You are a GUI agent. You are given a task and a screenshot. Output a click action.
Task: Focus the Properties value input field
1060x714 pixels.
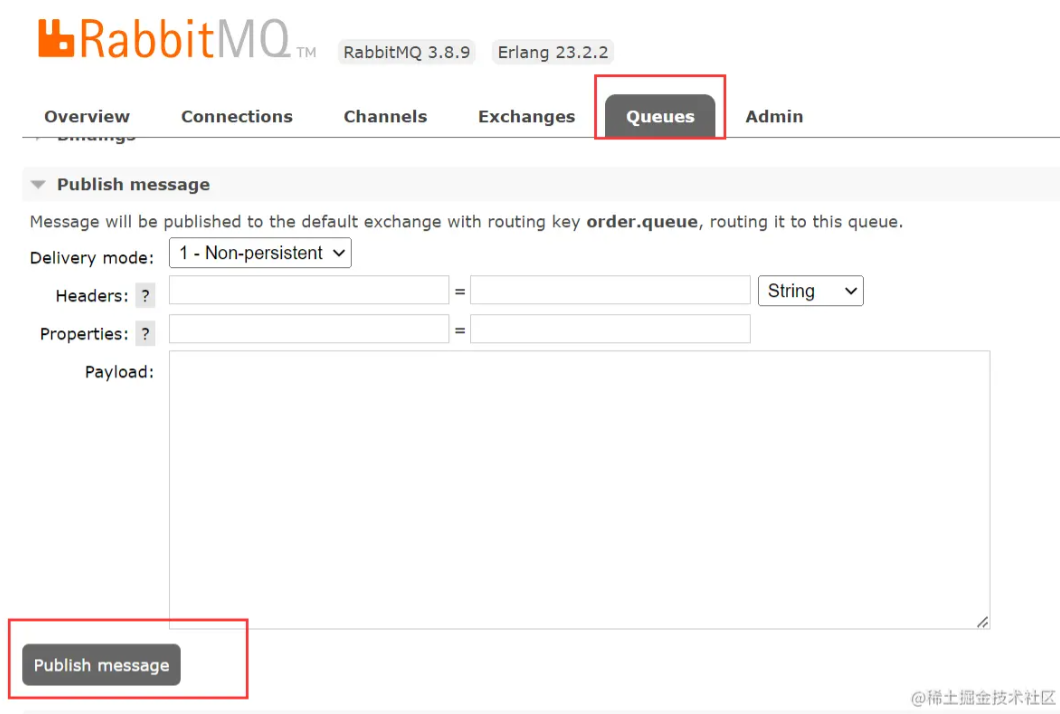pyautogui.click(x=610, y=329)
